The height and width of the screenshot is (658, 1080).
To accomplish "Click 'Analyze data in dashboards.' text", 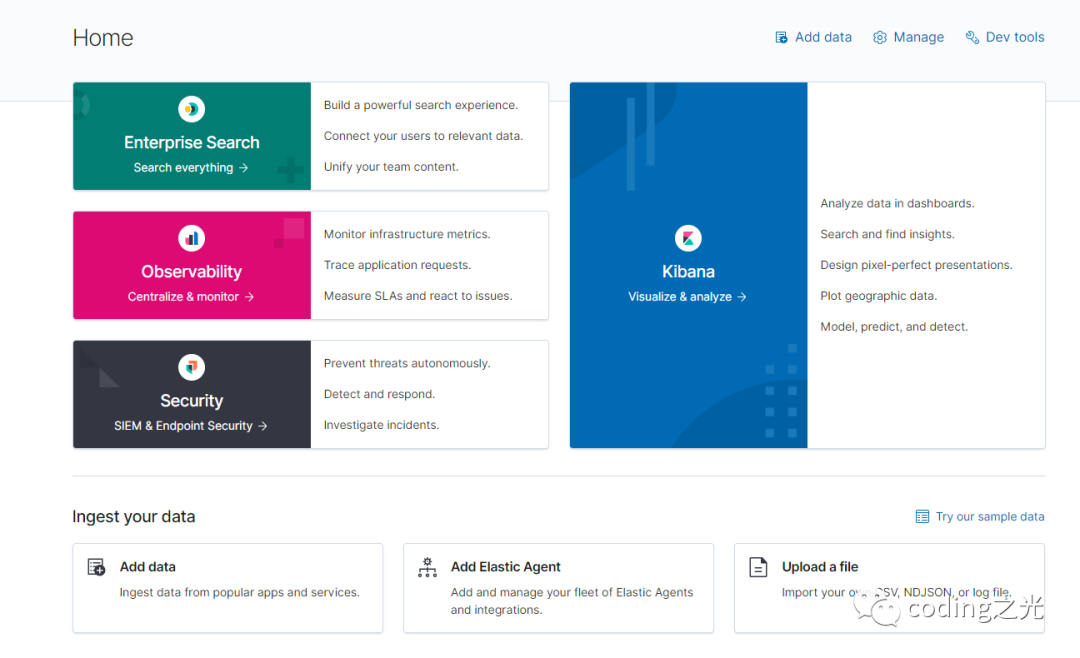I will click(x=897, y=203).
